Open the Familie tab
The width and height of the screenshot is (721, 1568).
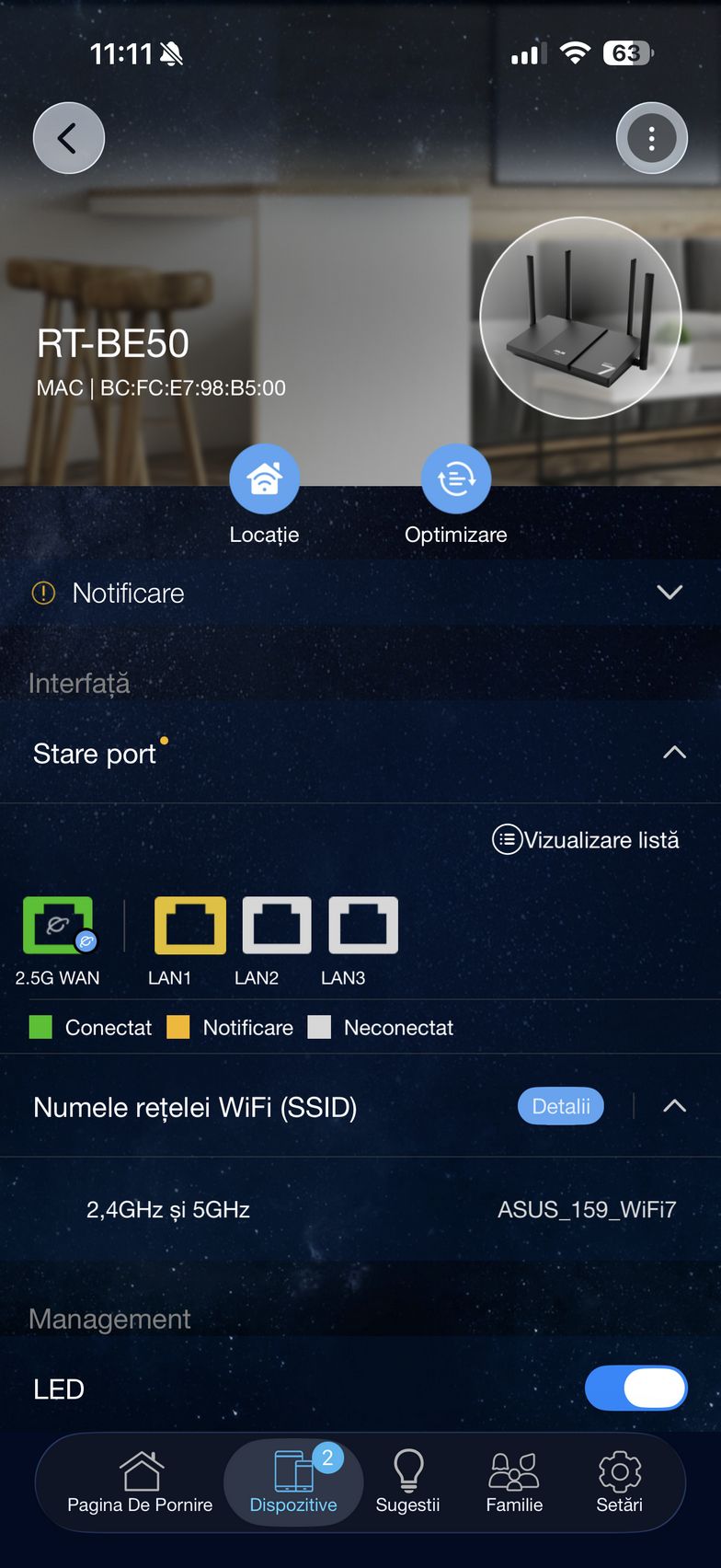[514, 1482]
